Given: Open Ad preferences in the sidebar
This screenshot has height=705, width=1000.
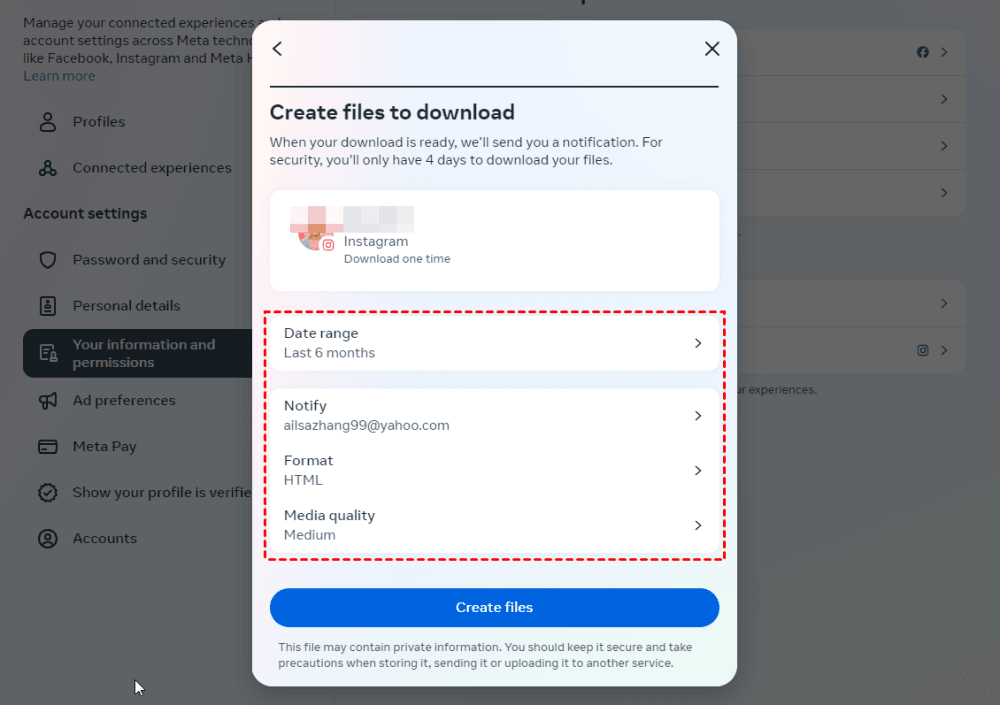Looking at the screenshot, I should coord(124,401).
